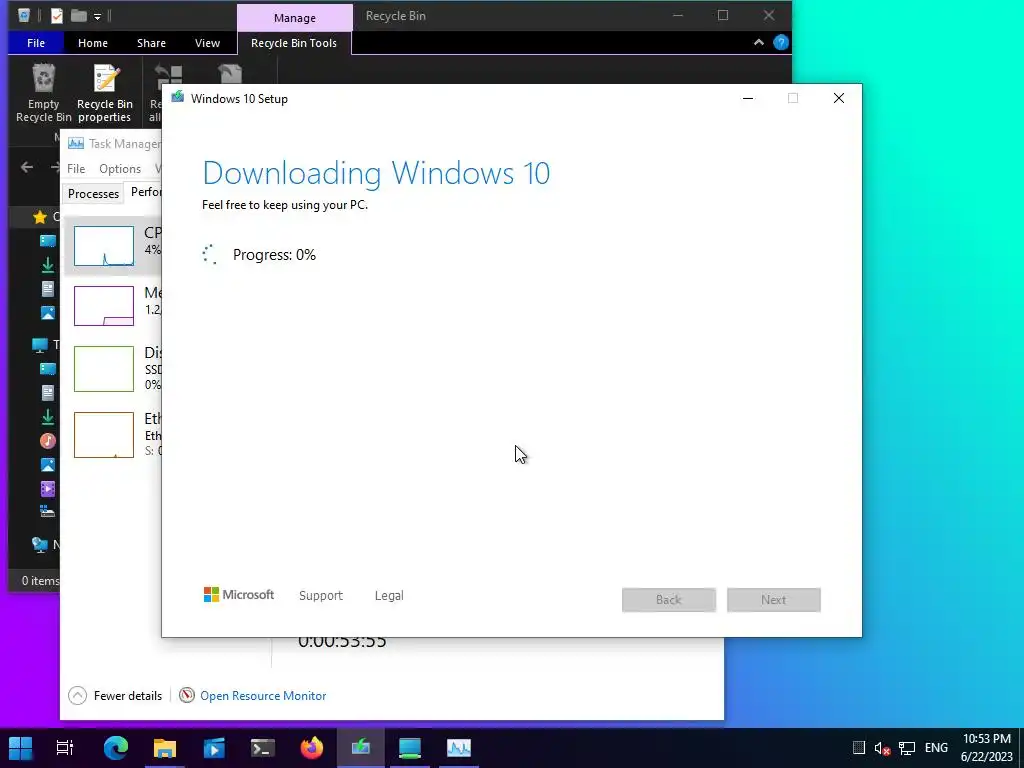
Task: Click the muted volume tray icon
Action: (x=882, y=748)
